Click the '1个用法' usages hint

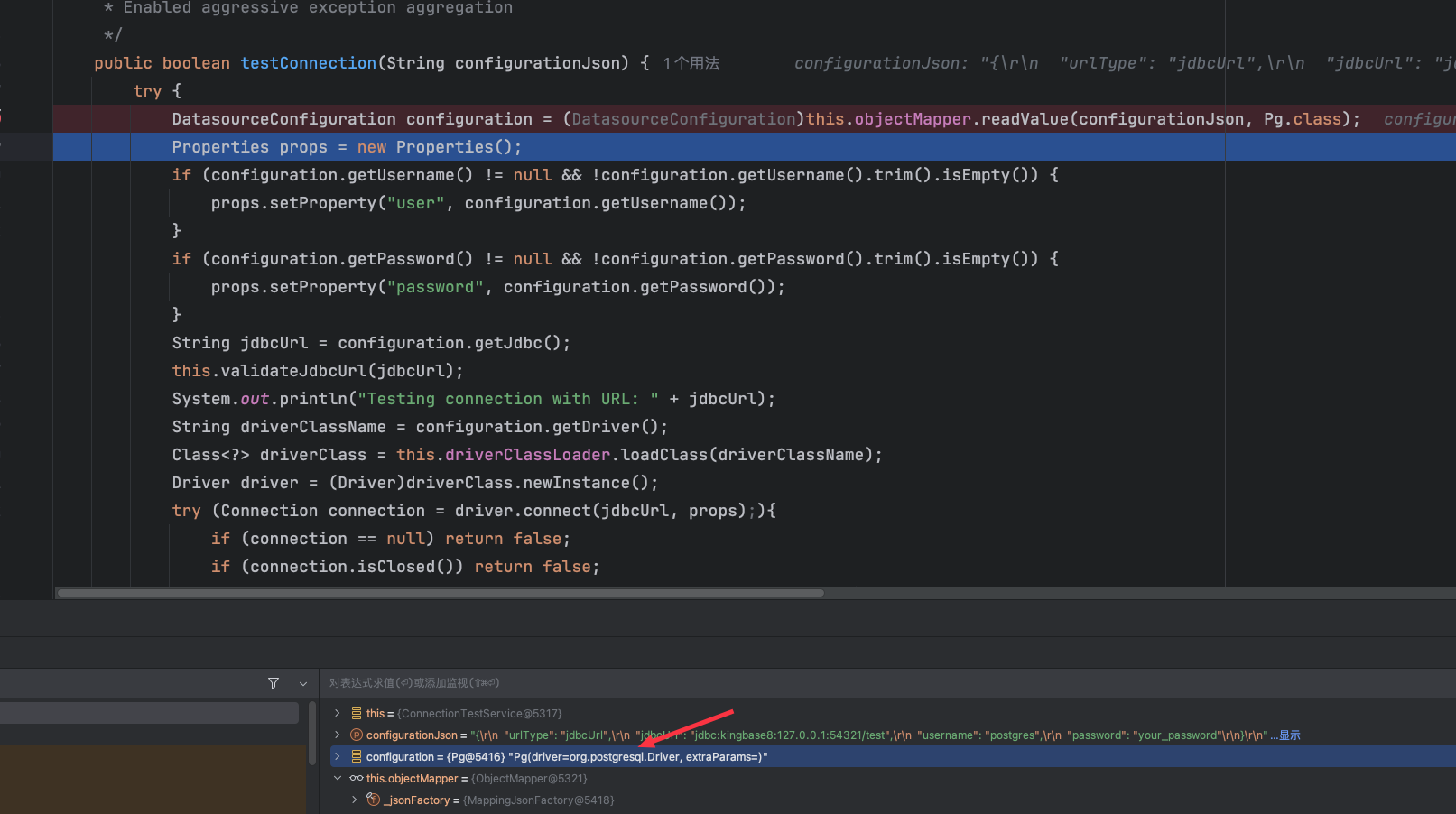[691, 63]
